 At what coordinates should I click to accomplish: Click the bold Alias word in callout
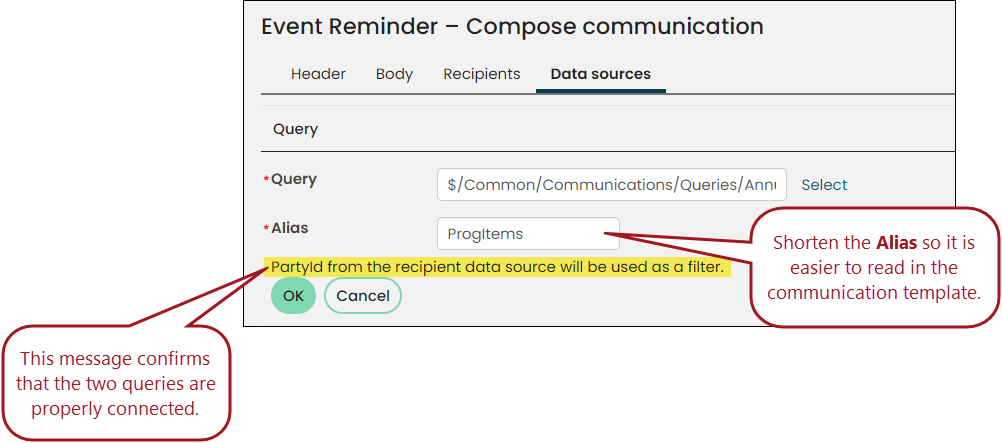pyautogui.click(x=898, y=243)
